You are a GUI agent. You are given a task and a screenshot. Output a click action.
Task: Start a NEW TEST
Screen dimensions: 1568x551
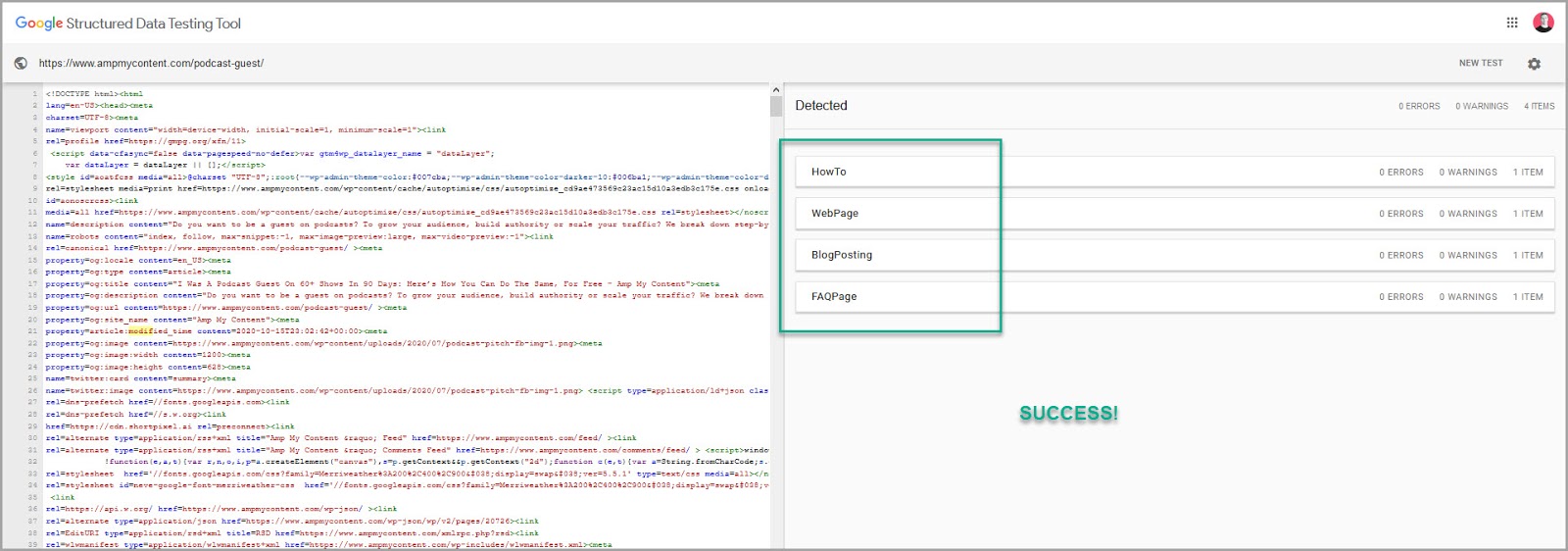[x=1480, y=64]
